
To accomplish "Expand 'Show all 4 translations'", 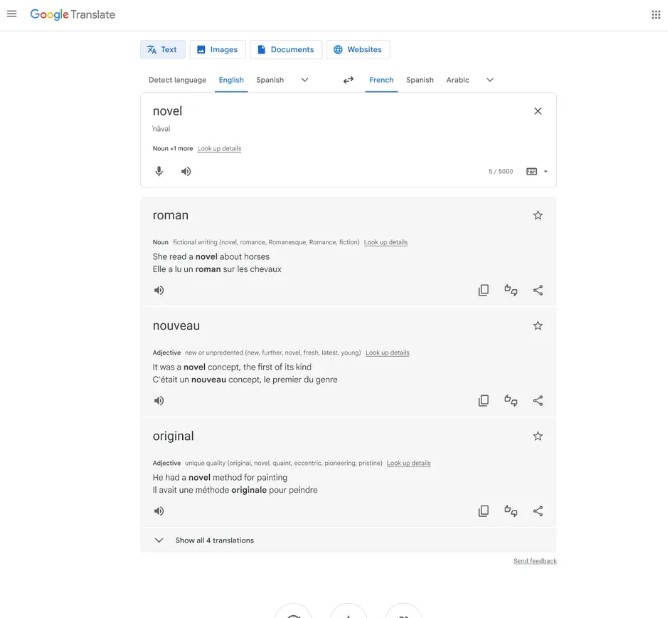I will tap(214, 540).
